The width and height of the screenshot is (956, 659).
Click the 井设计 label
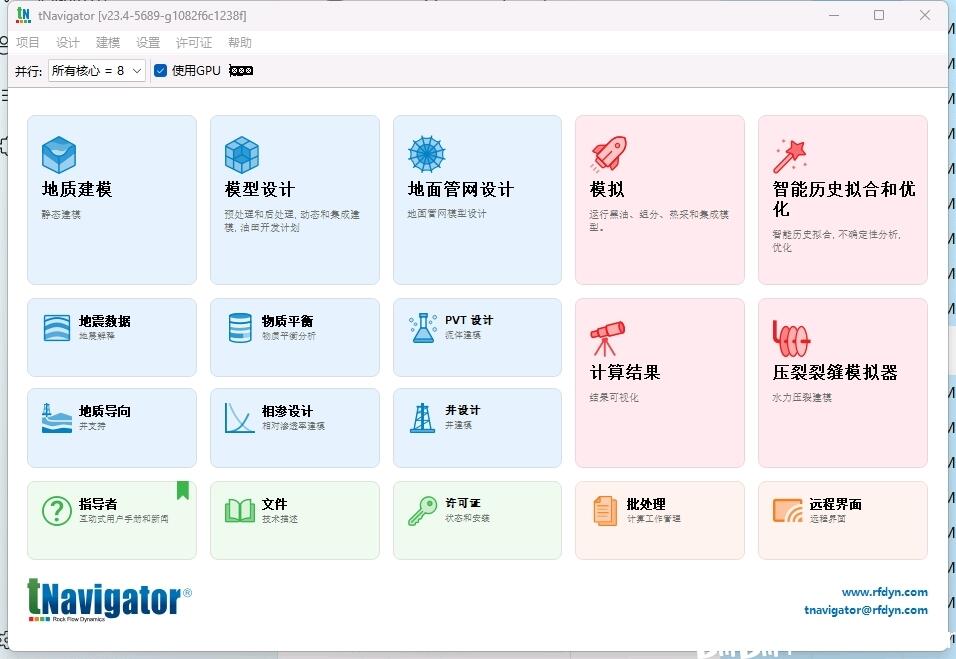click(463, 410)
